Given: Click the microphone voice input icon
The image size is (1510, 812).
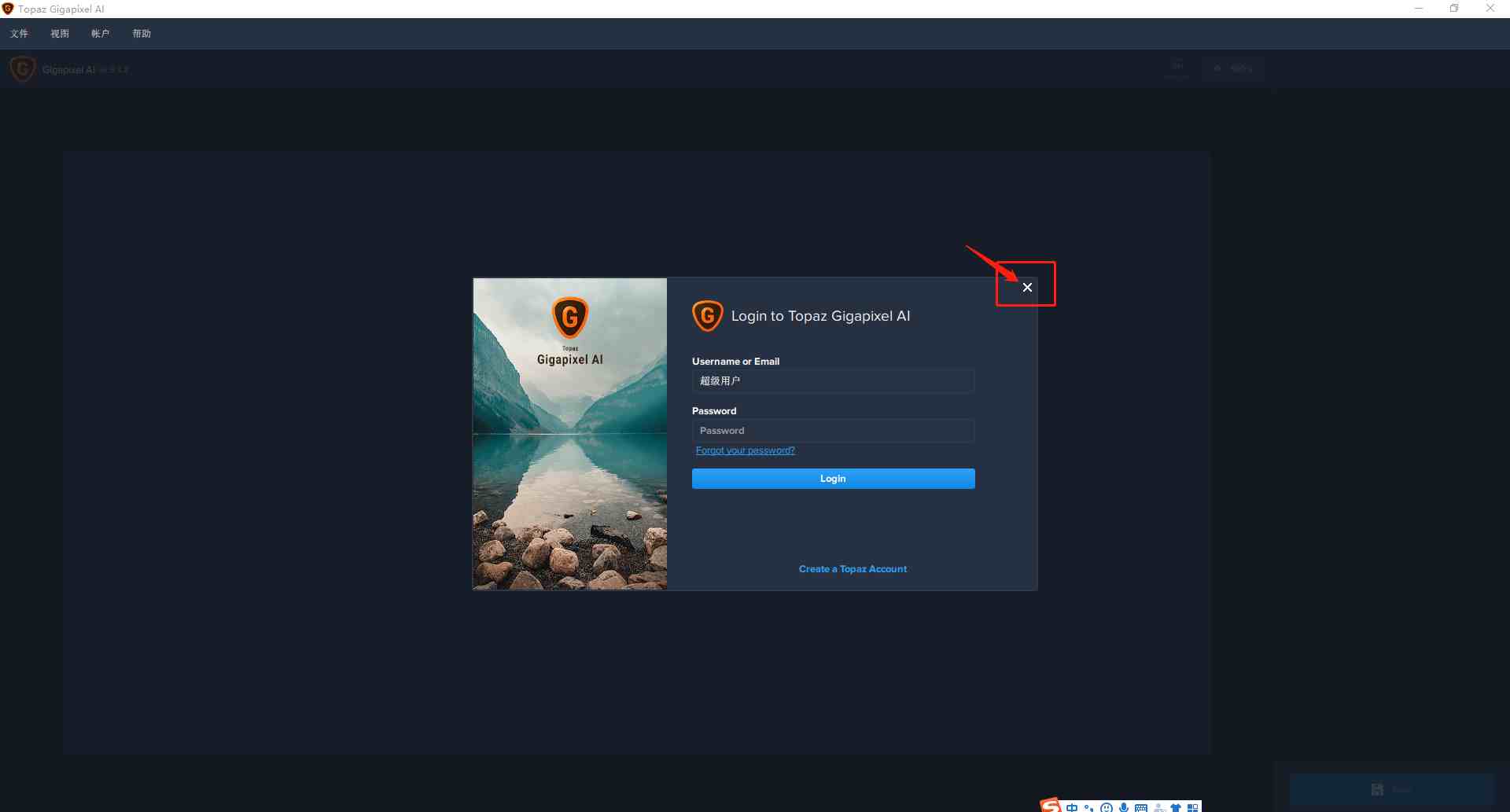Looking at the screenshot, I should (x=1124, y=807).
